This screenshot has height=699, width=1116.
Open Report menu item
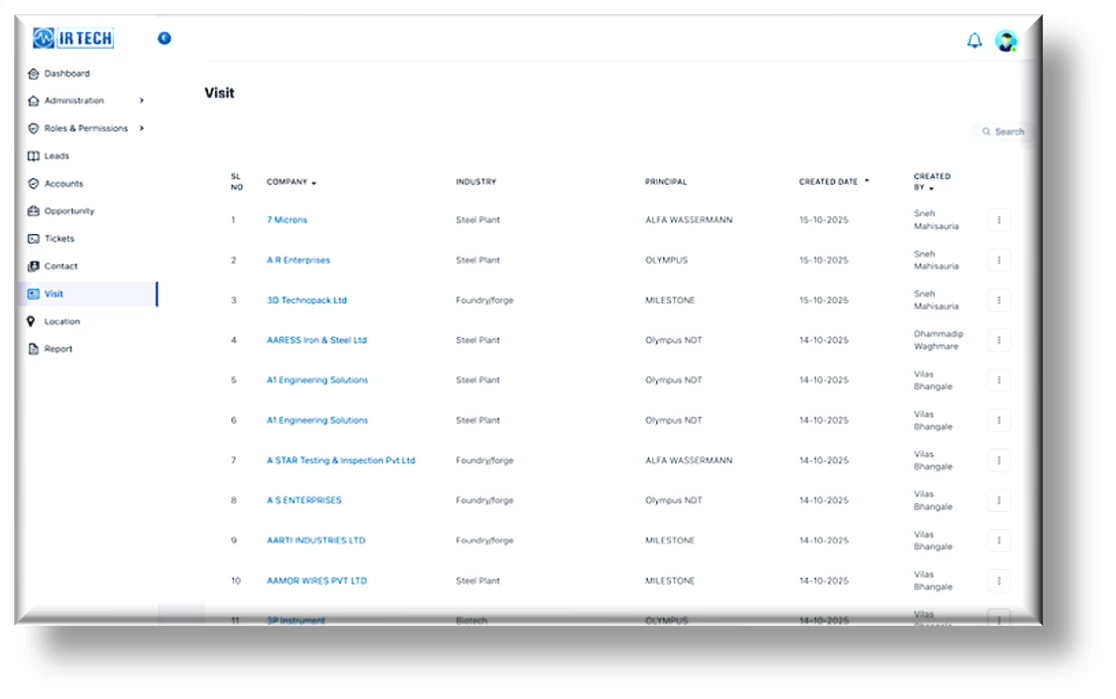click(58, 349)
